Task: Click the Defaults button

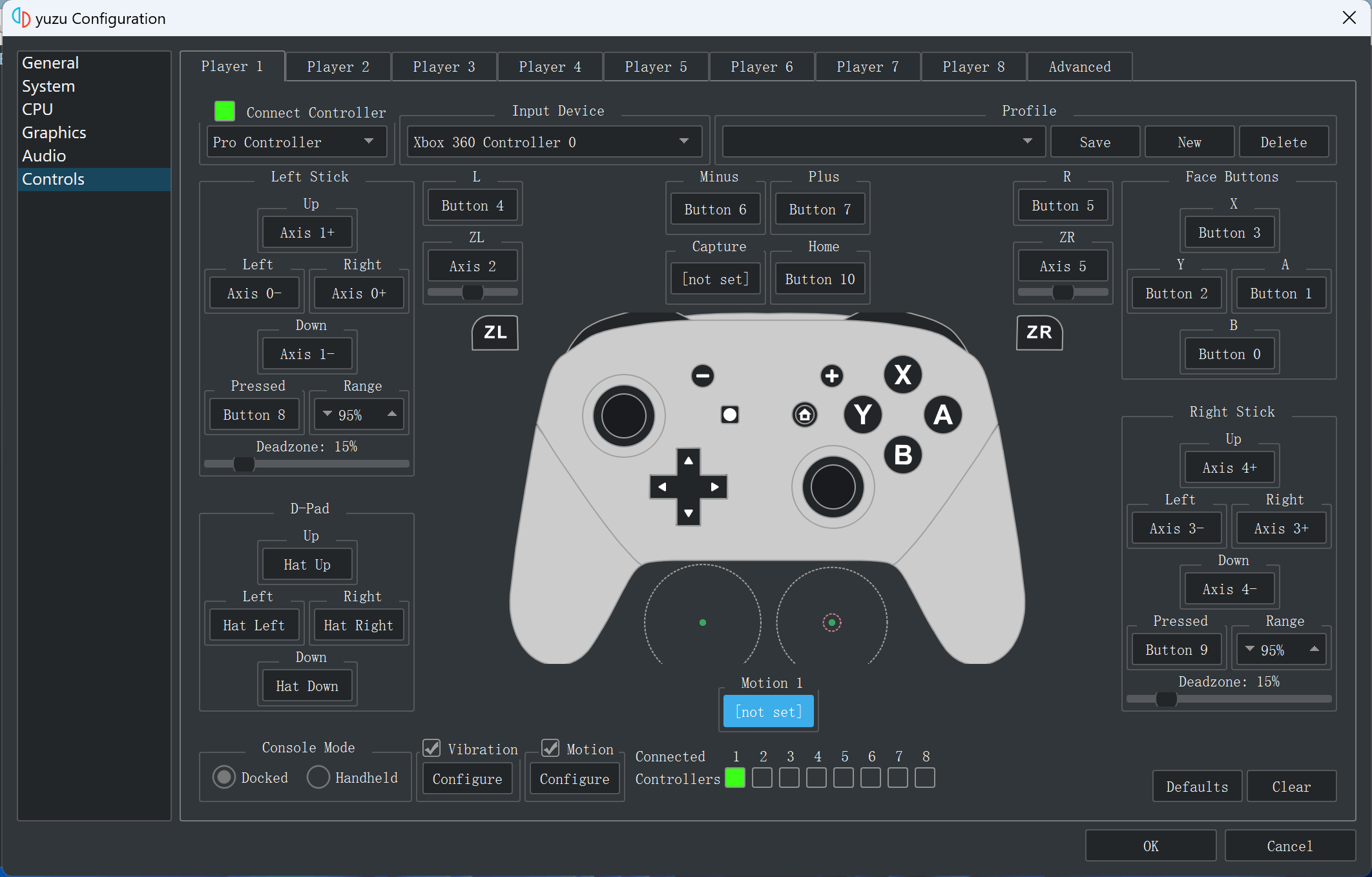Action: point(1196,786)
